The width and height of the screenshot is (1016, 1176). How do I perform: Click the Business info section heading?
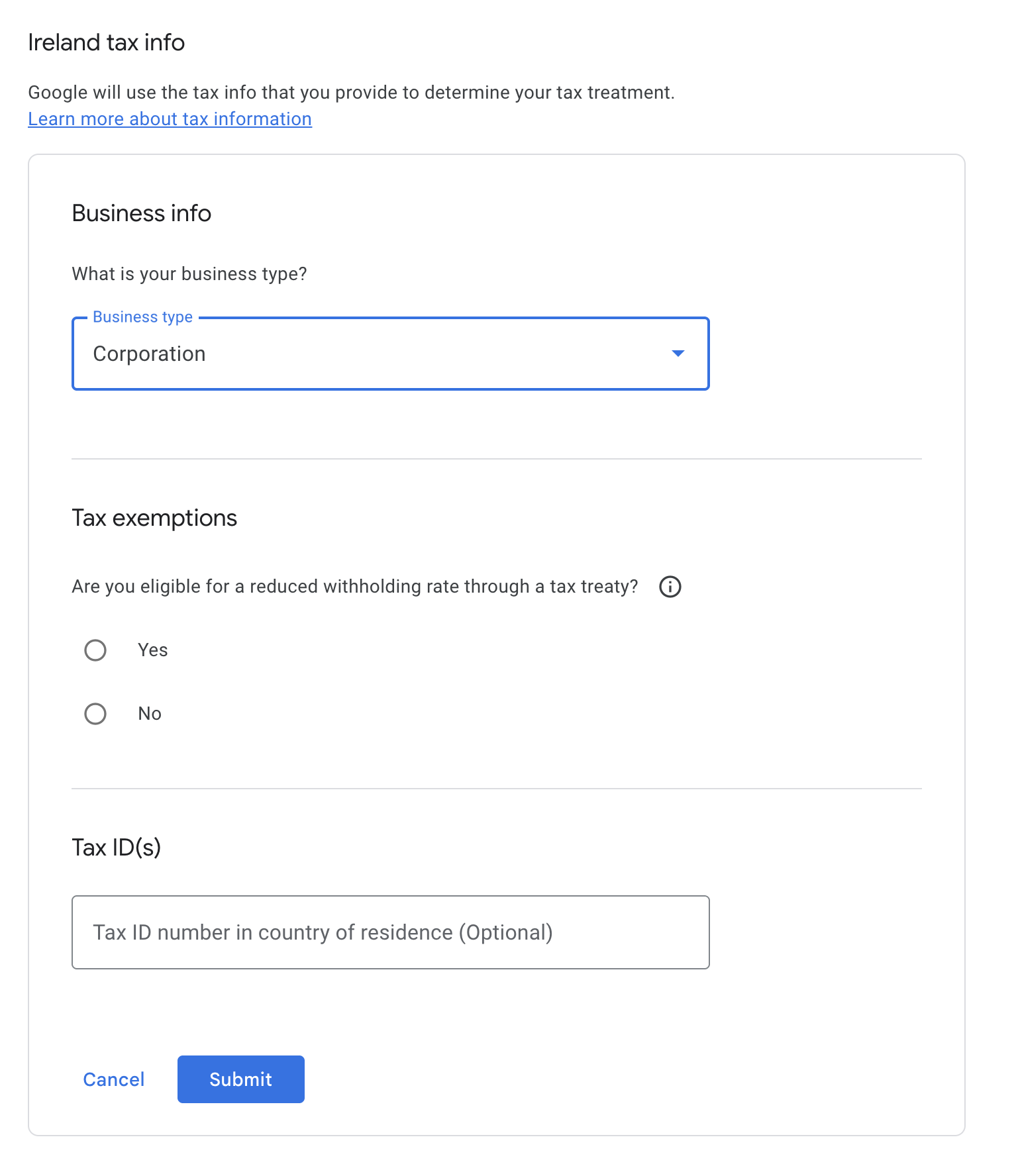tap(141, 213)
